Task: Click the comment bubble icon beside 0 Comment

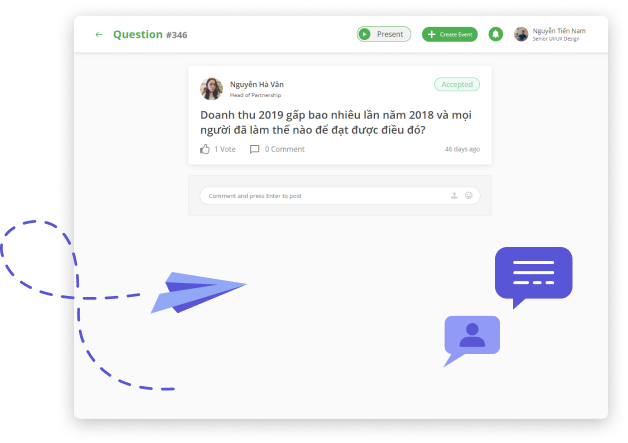Action: (x=254, y=149)
